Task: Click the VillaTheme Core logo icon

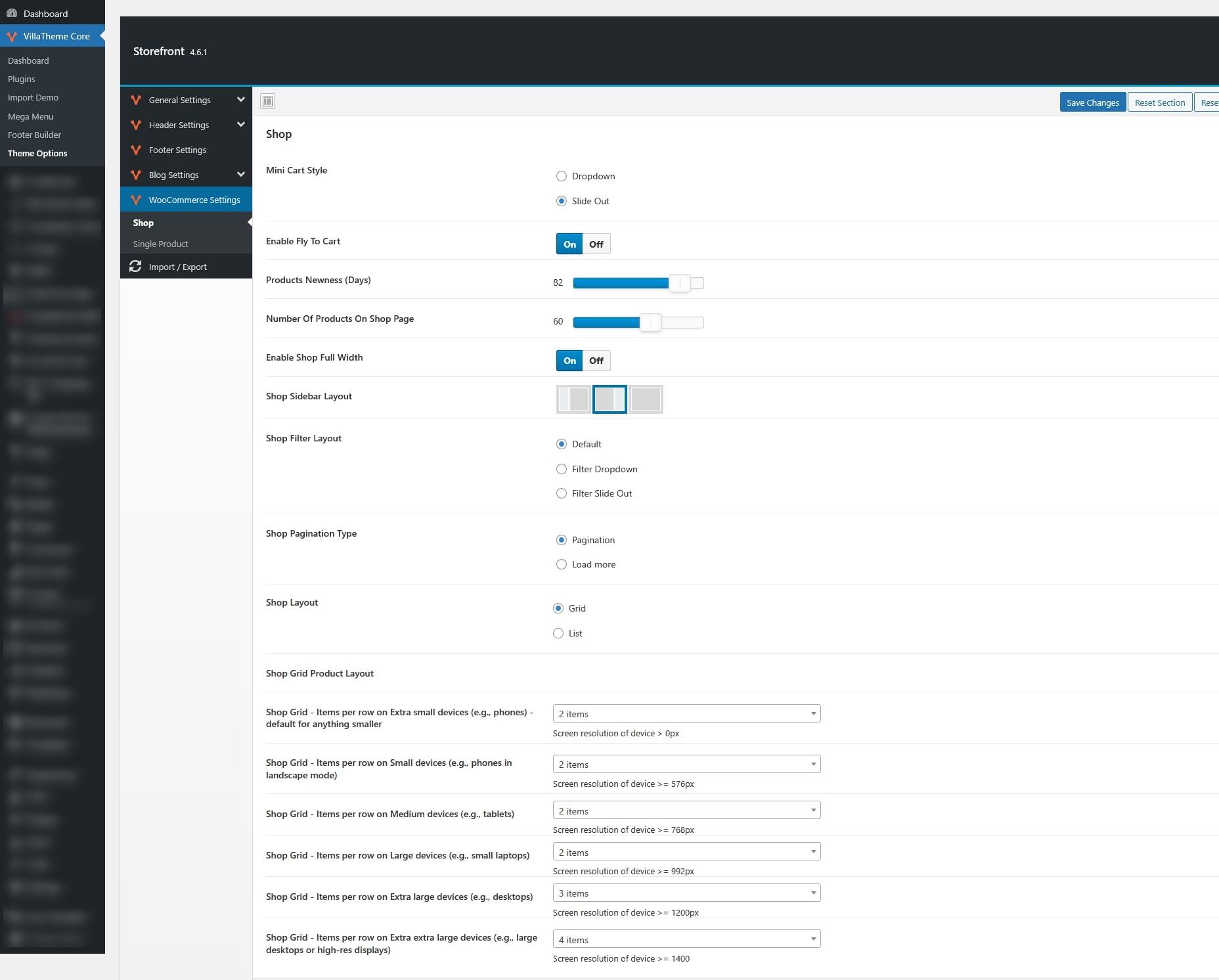Action: pos(12,37)
